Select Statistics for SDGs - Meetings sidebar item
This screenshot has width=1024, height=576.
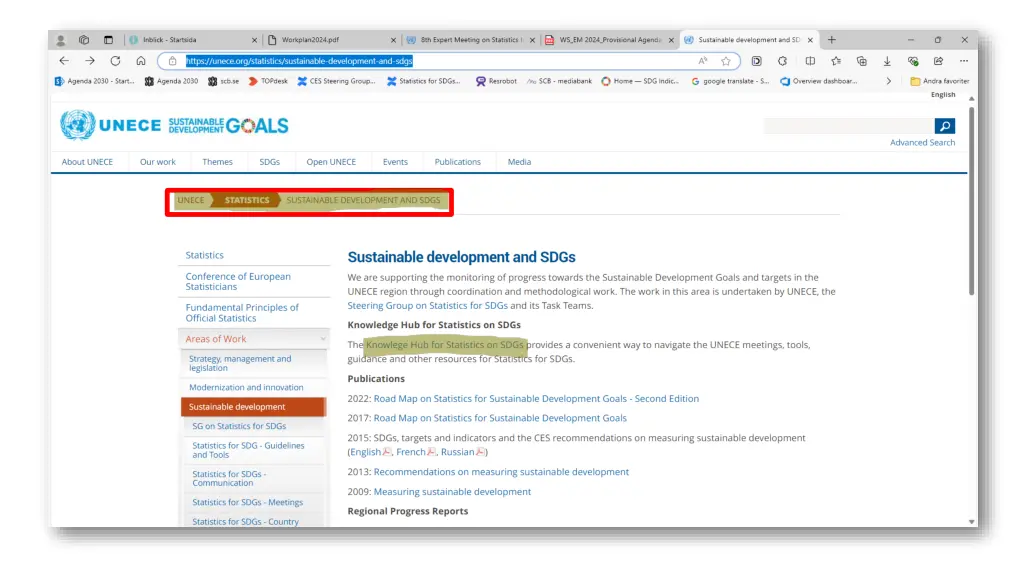[x=248, y=502]
